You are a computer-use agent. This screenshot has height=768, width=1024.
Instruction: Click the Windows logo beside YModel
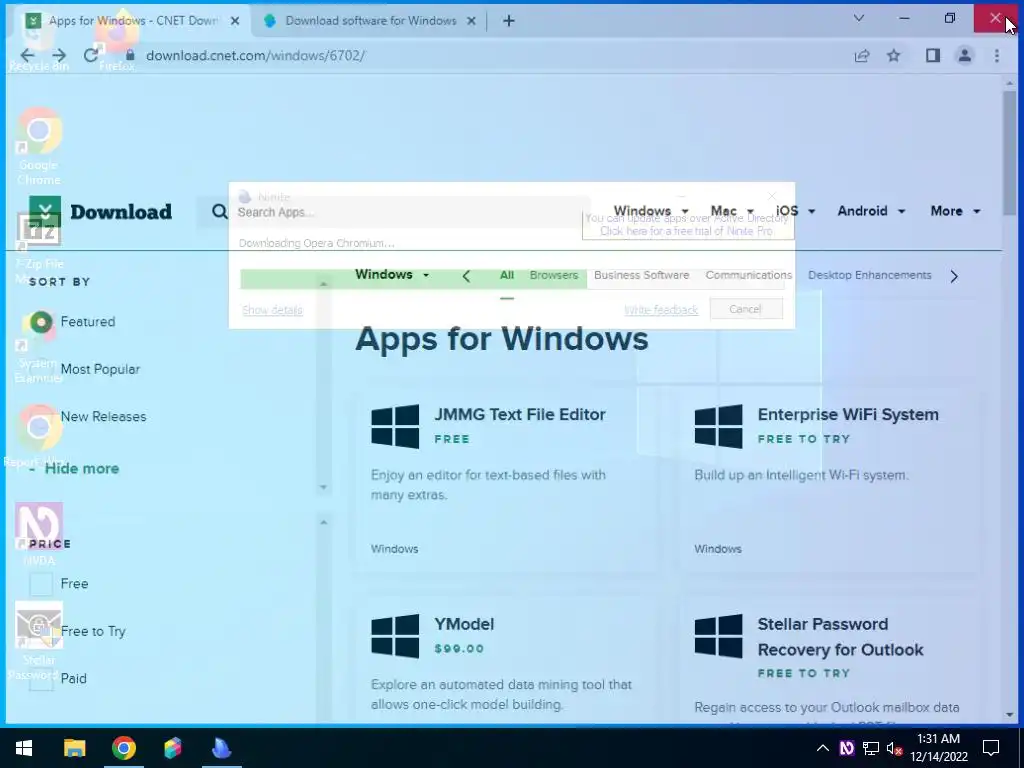(395, 636)
